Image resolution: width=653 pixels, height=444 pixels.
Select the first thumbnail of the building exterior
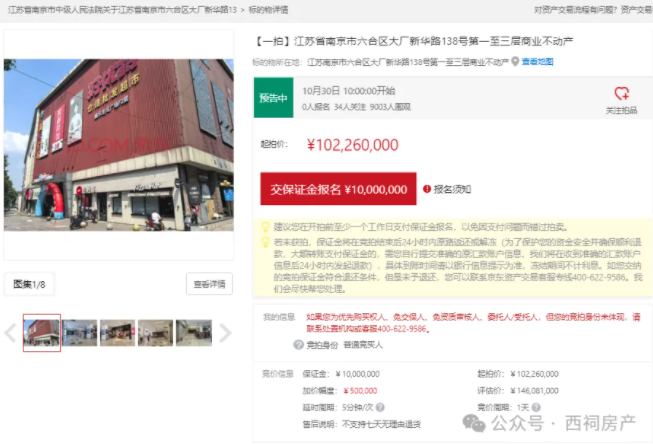click(42, 333)
